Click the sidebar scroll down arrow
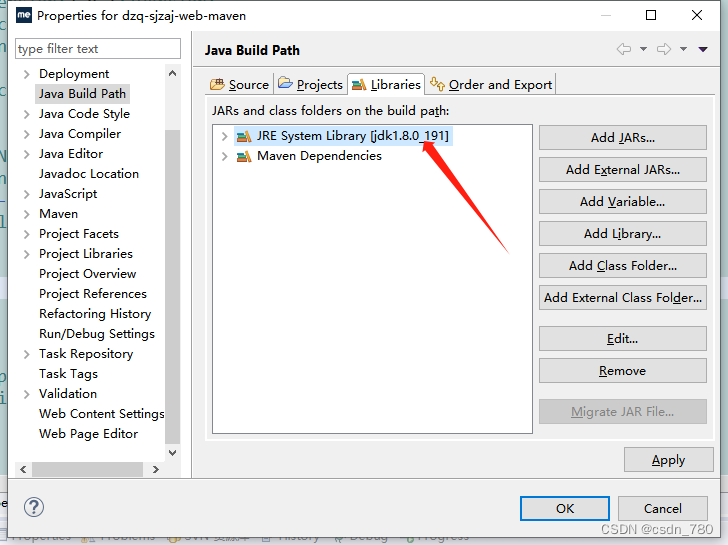Image resolution: width=728 pixels, height=545 pixels. pos(172,453)
